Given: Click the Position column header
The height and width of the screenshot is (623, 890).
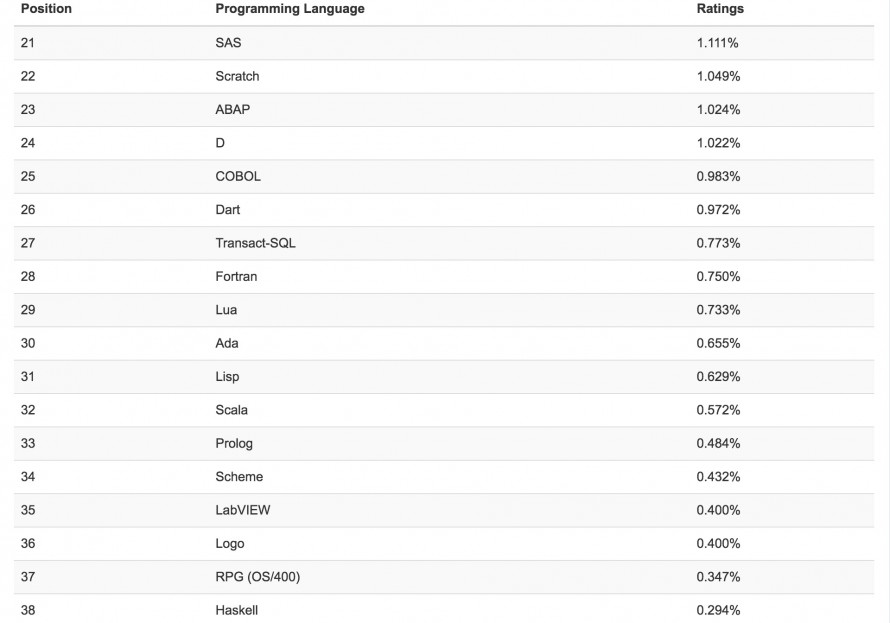Looking at the screenshot, I should (x=46, y=9).
